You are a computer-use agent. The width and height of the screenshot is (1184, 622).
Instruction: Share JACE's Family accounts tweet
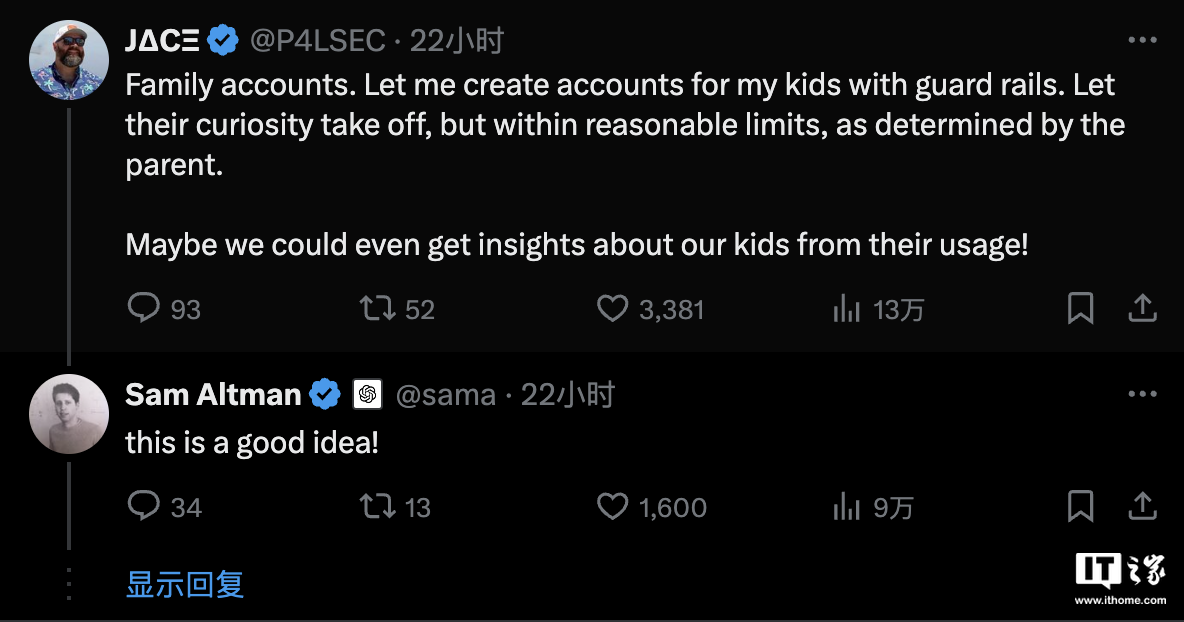click(1142, 308)
